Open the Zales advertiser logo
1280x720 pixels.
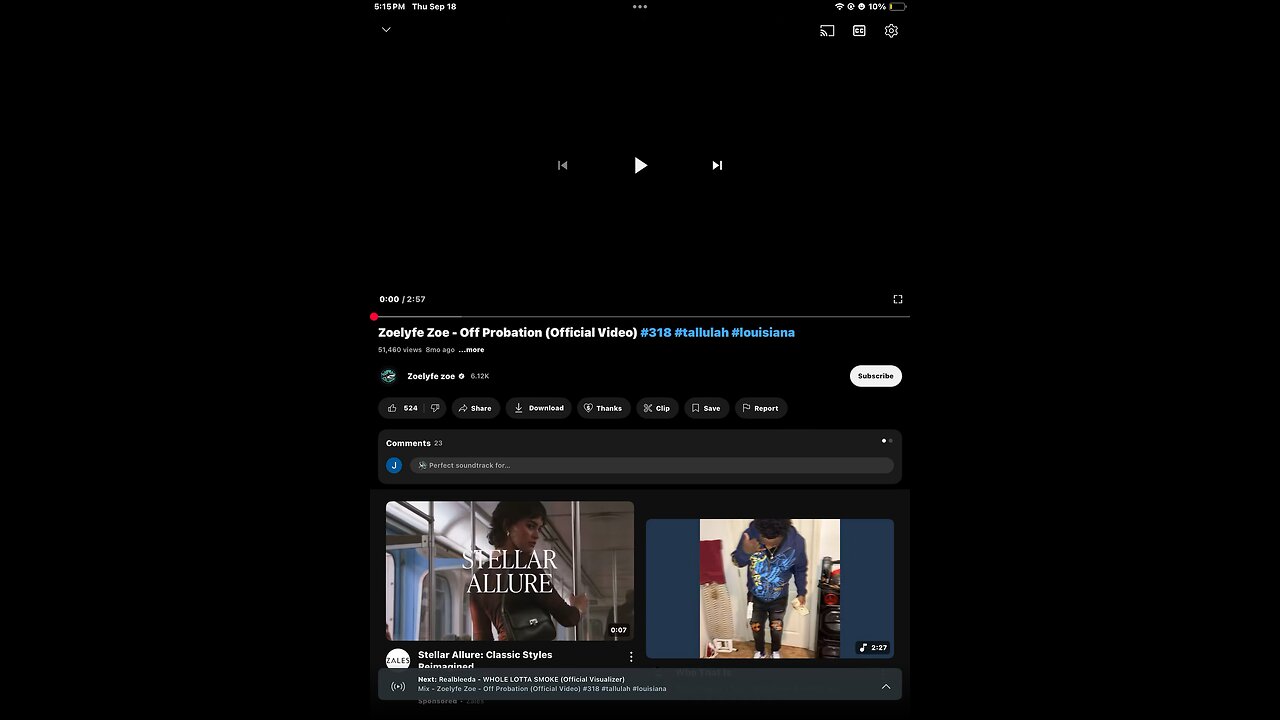[x=398, y=660]
